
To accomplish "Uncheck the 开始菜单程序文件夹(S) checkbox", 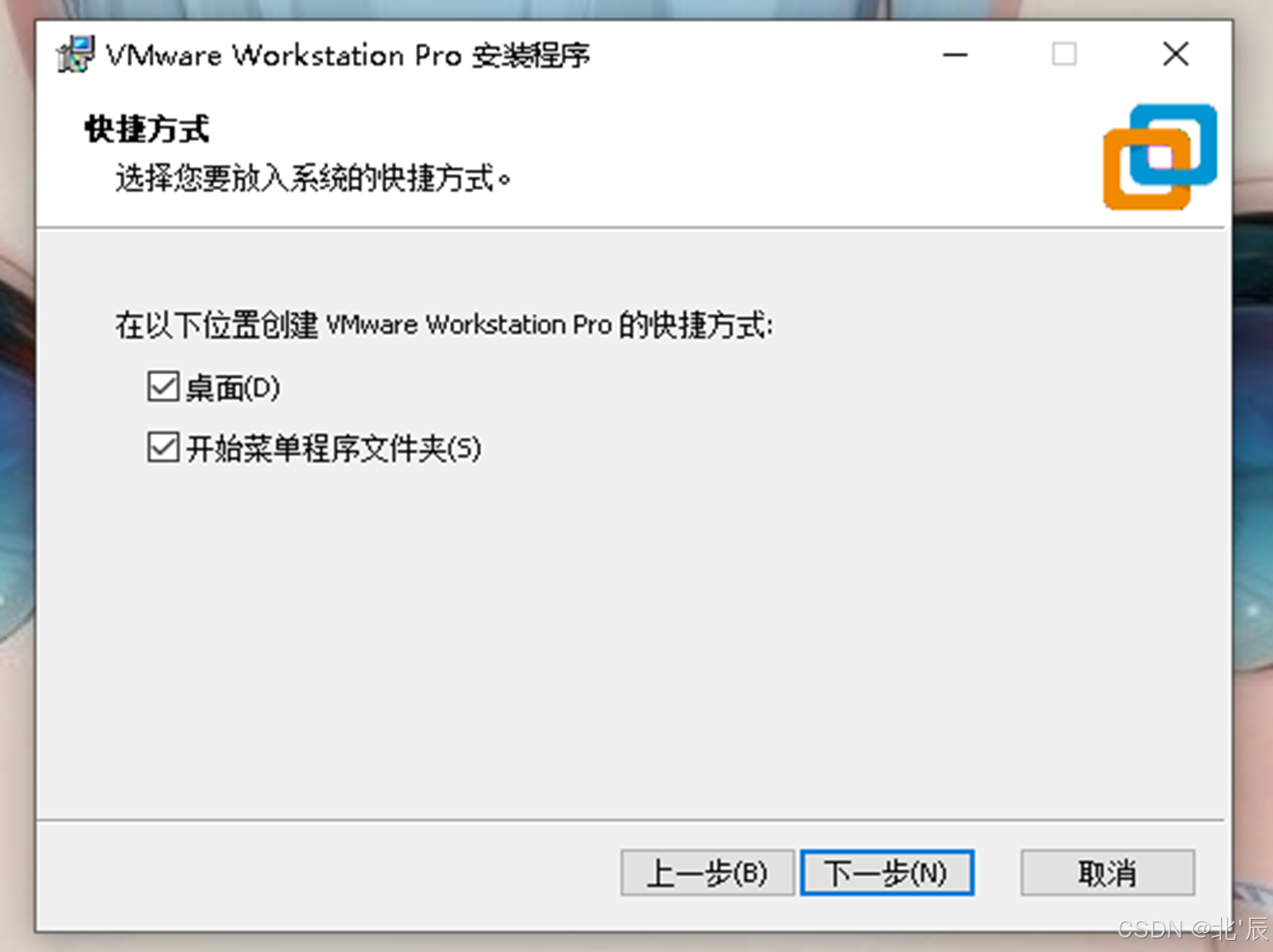I will pos(163,447).
